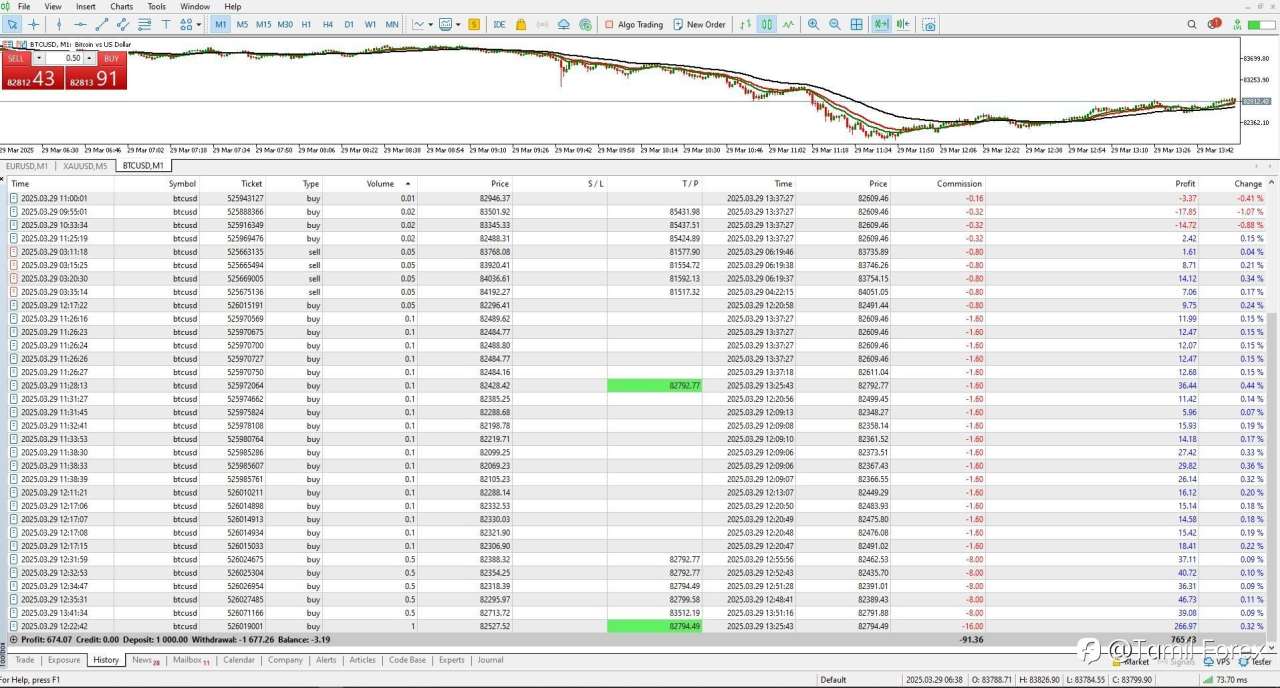Click the 0.50 lot volume field
The width and height of the screenshot is (1280, 688).
(72, 58)
